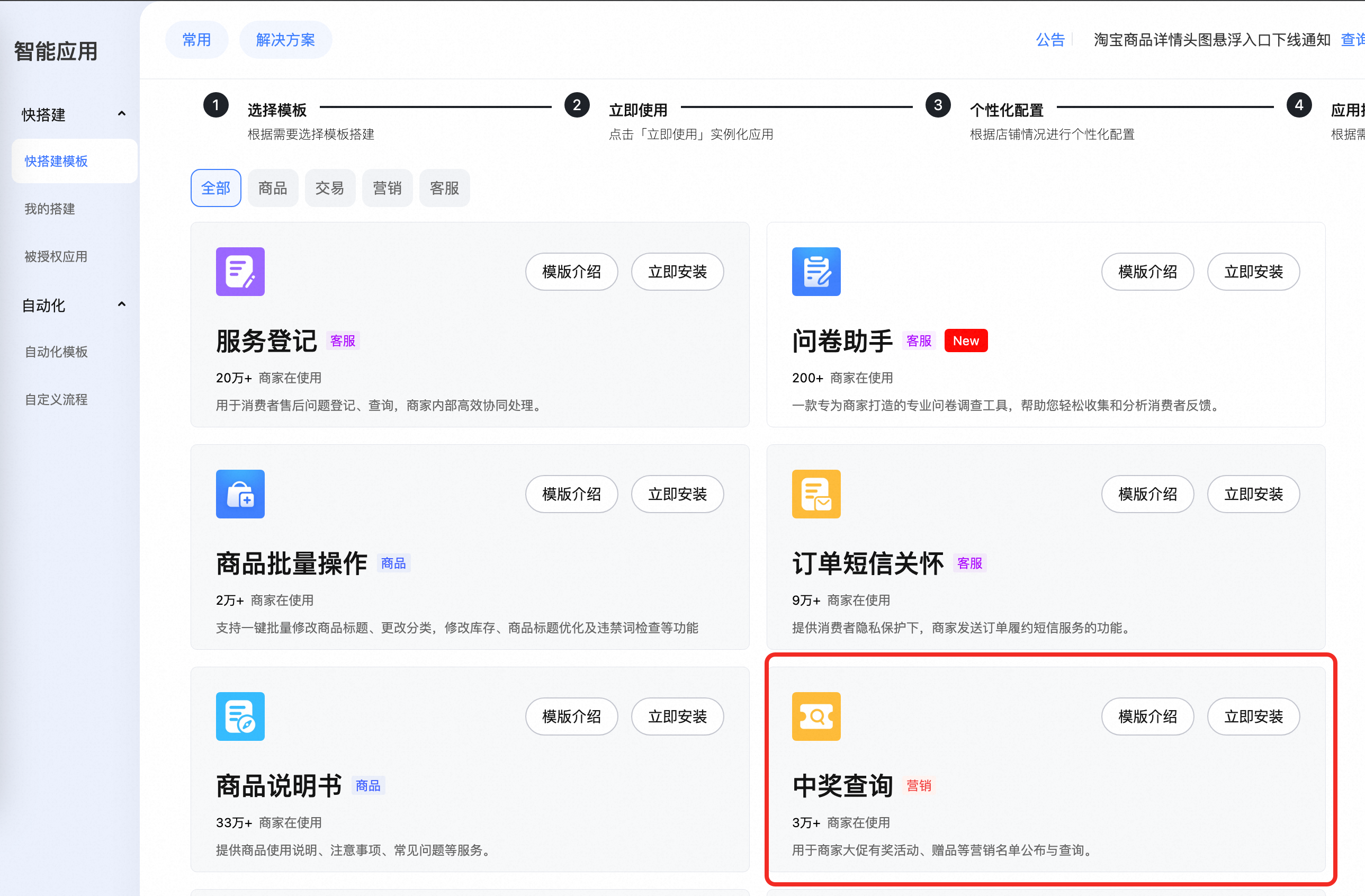Click the 商品批量操作 shopping bag icon

pos(240,494)
